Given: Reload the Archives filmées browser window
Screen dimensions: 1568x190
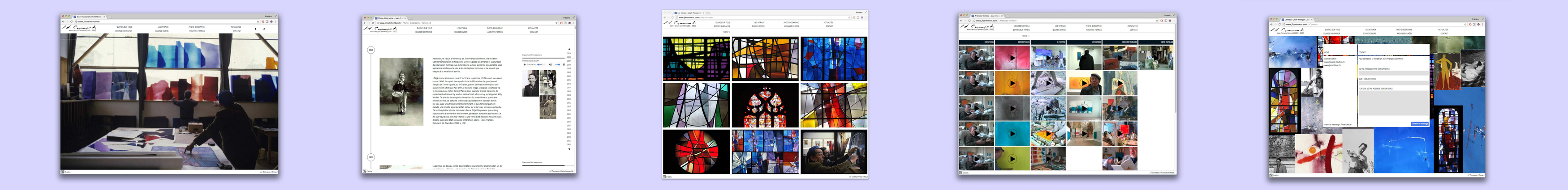Looking at the screenshot, I should pyautogui.click(x=969, y=21).
